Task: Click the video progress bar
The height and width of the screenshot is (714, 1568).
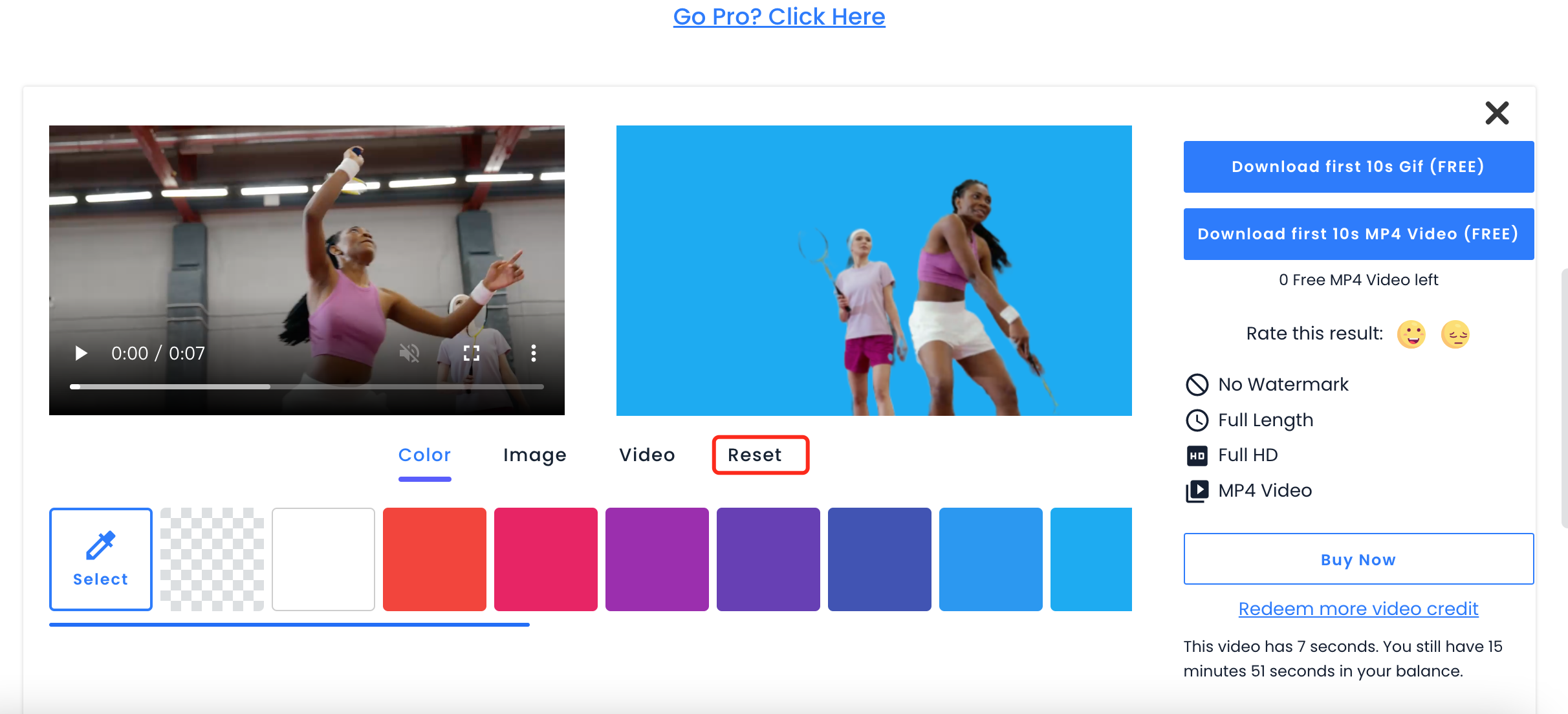Action: [307, 387]
